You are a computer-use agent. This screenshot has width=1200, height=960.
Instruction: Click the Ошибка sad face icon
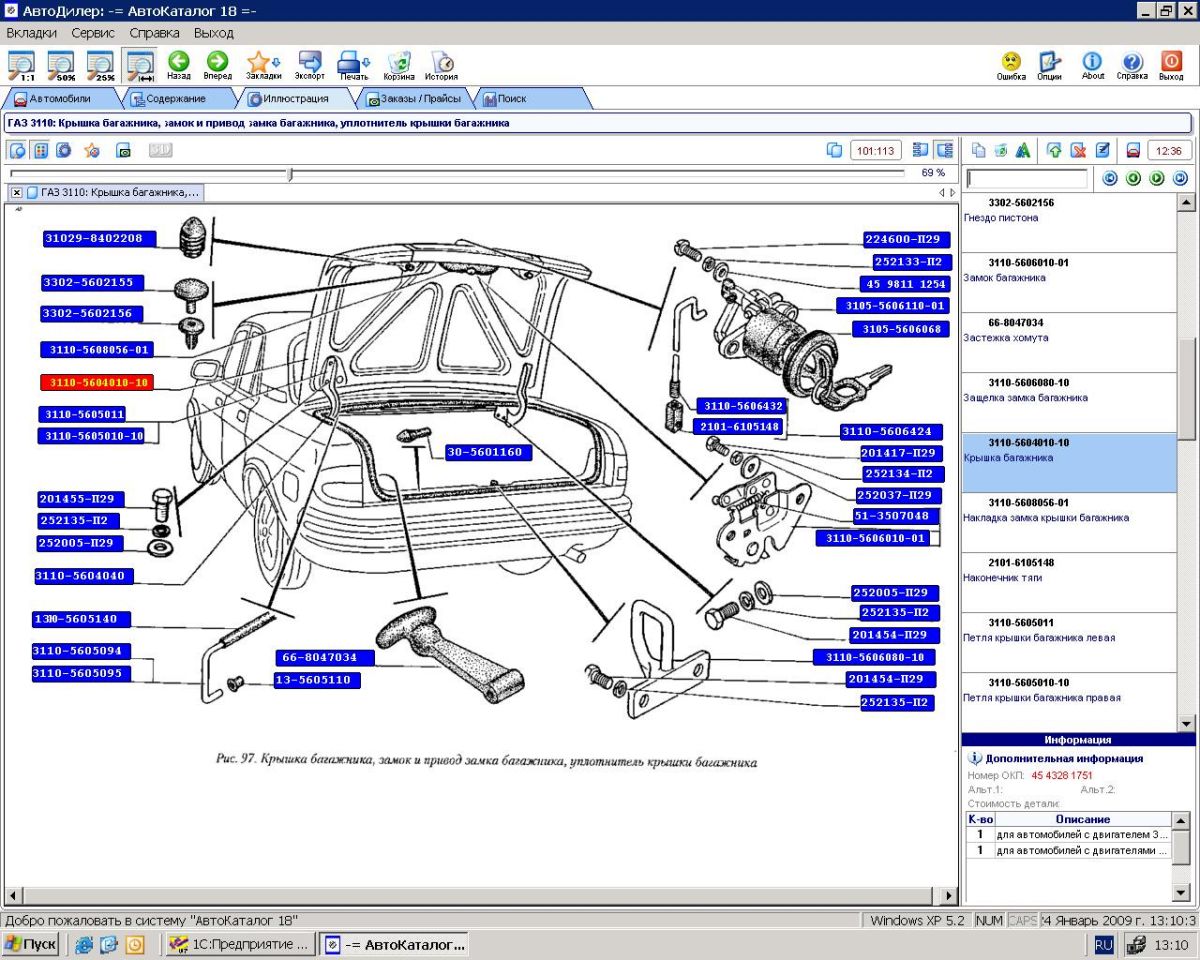1011,62
